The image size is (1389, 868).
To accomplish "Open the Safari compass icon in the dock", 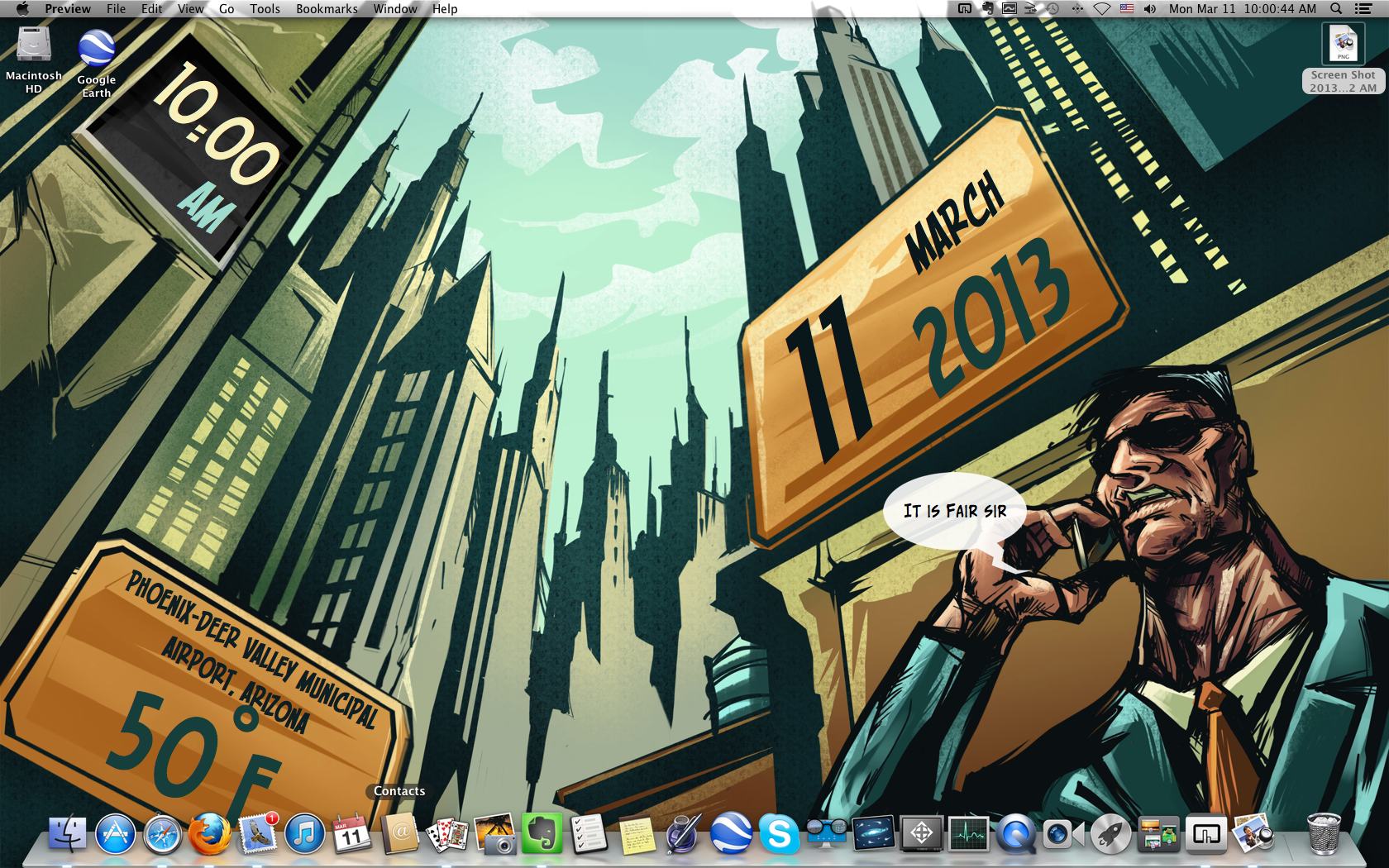I will [163, 834].
